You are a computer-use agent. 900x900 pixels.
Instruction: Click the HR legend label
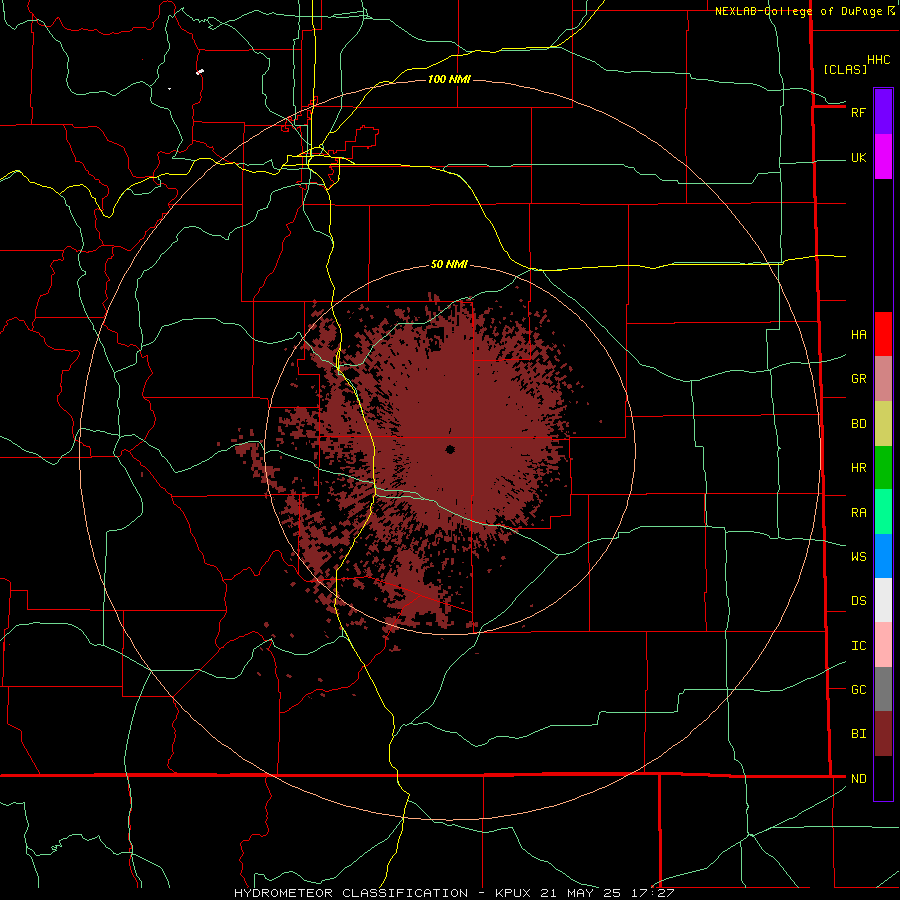pos(858,468)
